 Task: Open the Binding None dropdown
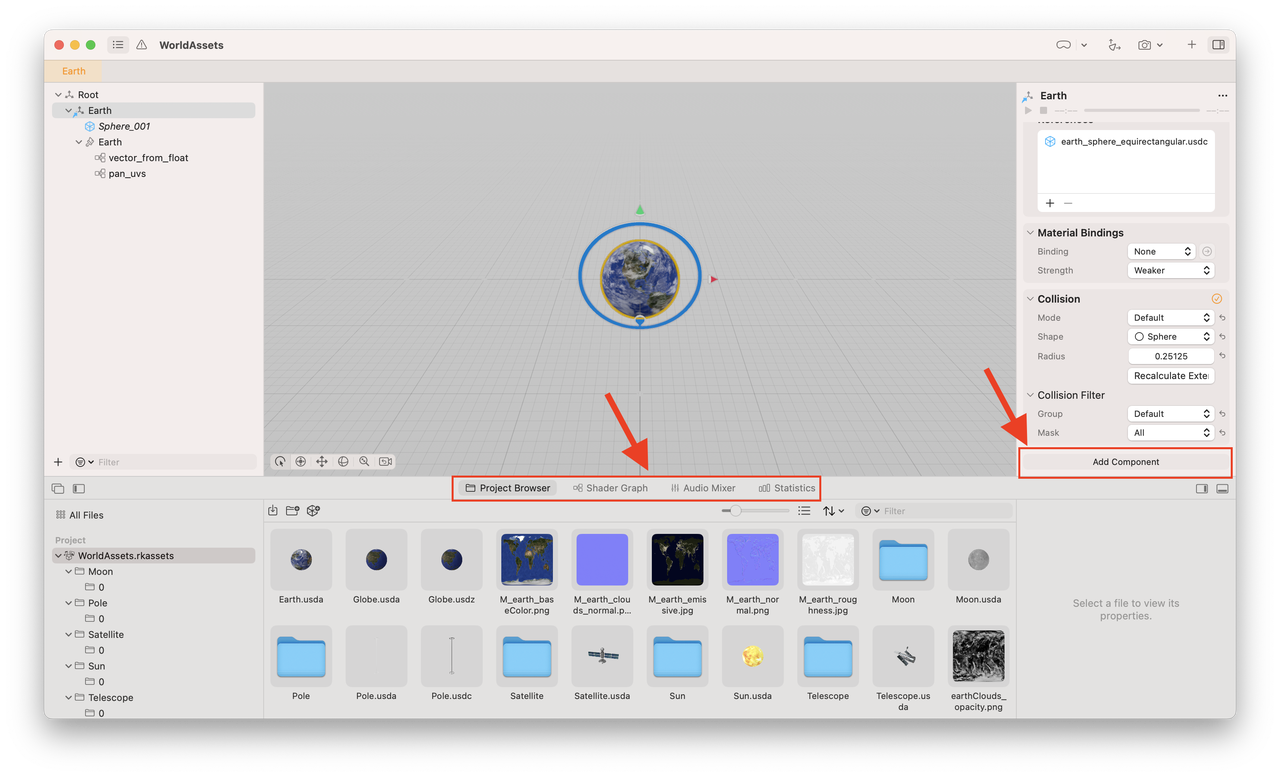click(1161, 252)
